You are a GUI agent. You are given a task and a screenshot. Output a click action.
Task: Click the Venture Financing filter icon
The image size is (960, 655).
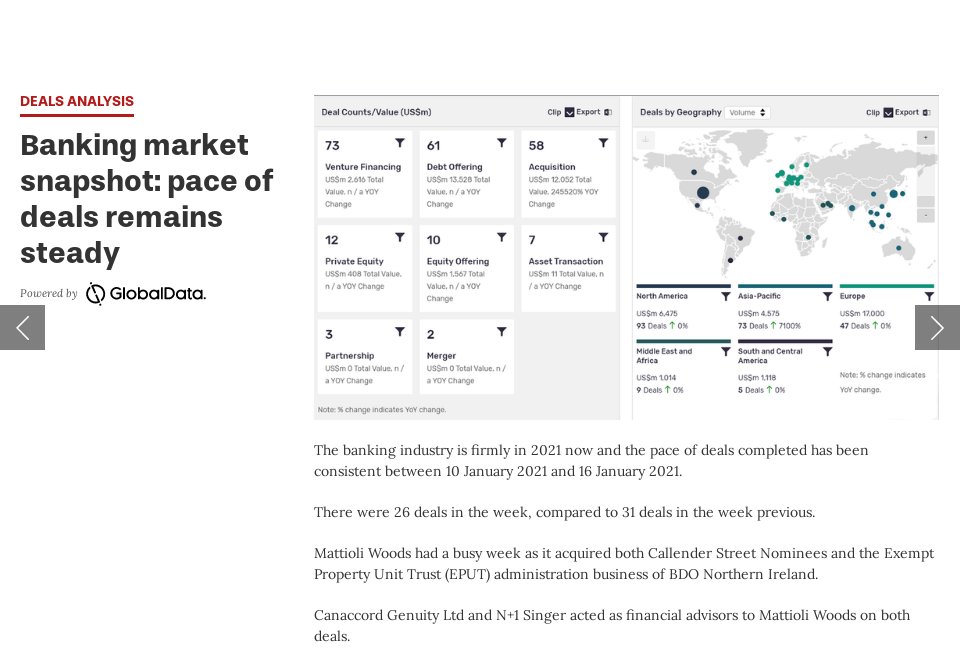tap(400, 143)
